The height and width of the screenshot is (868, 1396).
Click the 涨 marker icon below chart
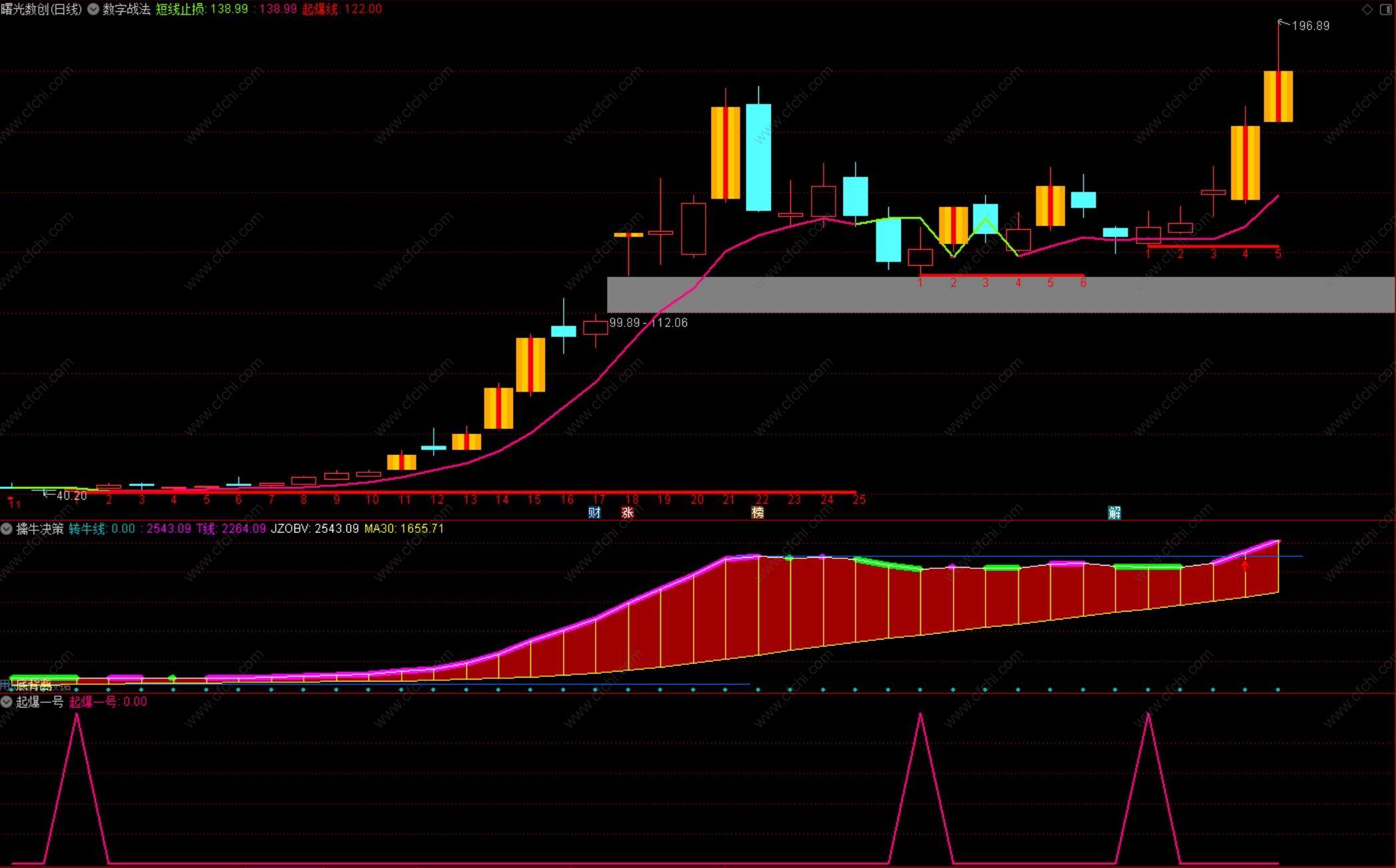[627, 512]
